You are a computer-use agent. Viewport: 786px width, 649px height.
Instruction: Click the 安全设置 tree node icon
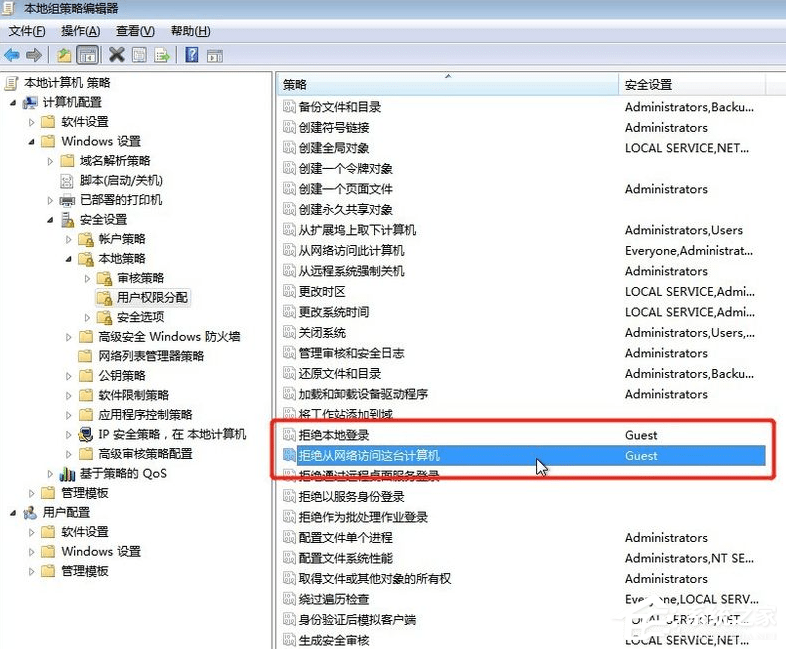tap(67, 220)
